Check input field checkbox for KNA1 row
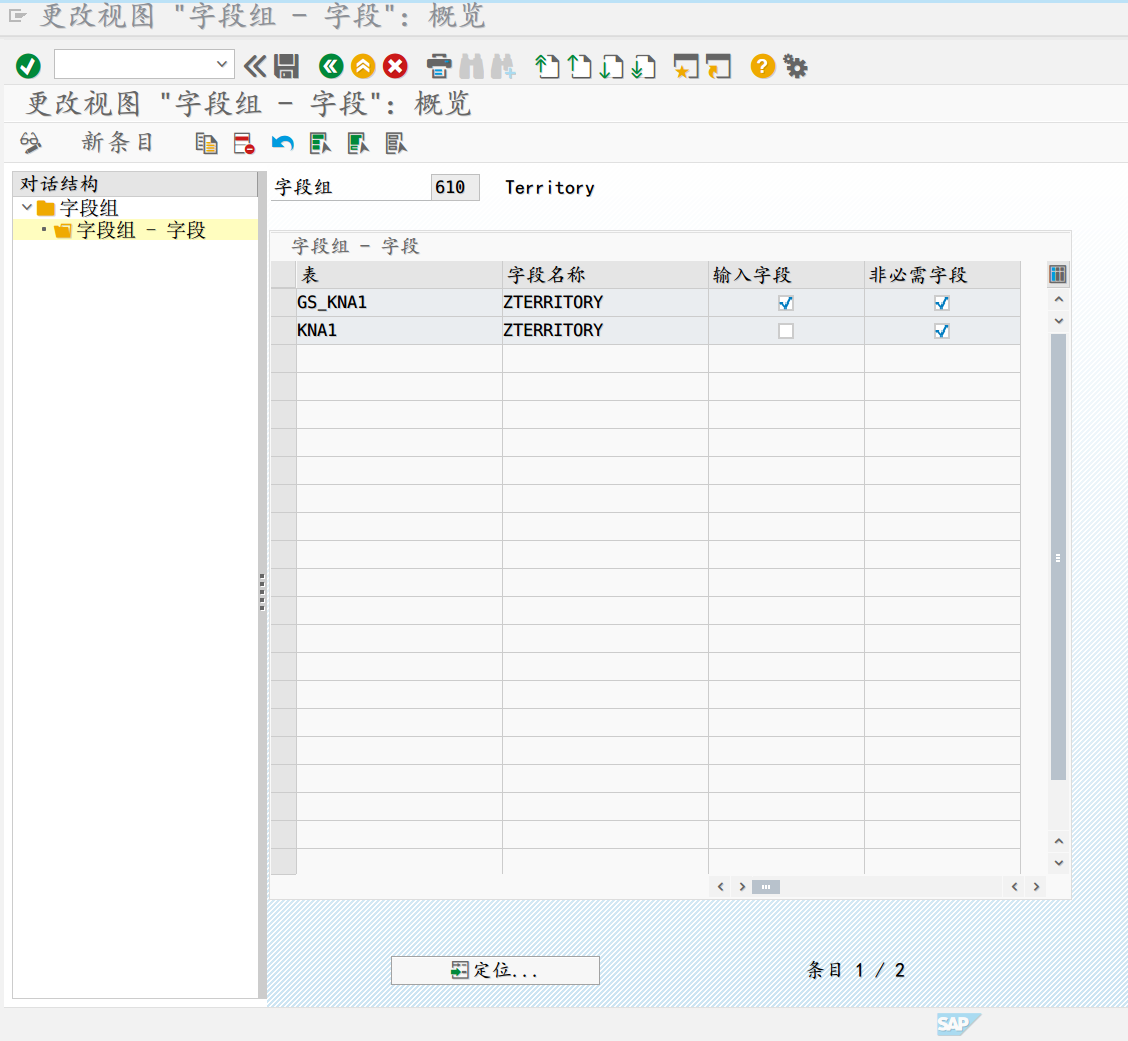This screenshot has height=1041, width=1128. [x=786, y=331]
